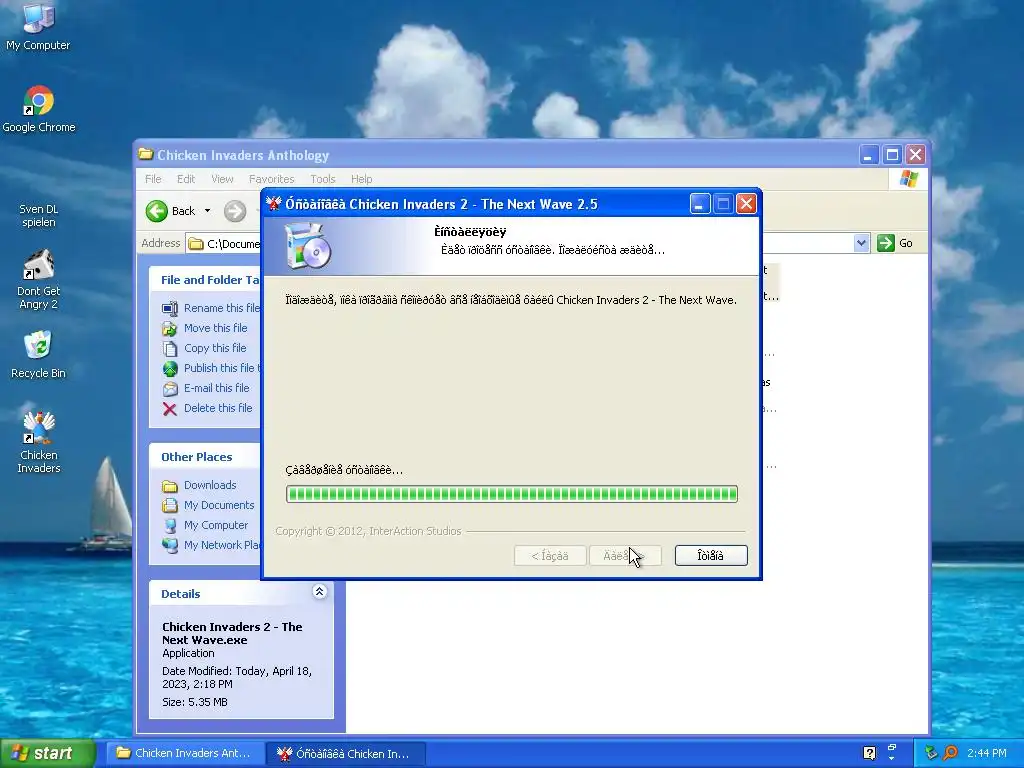Click the 2:44 PM system clock

(987, 753)
